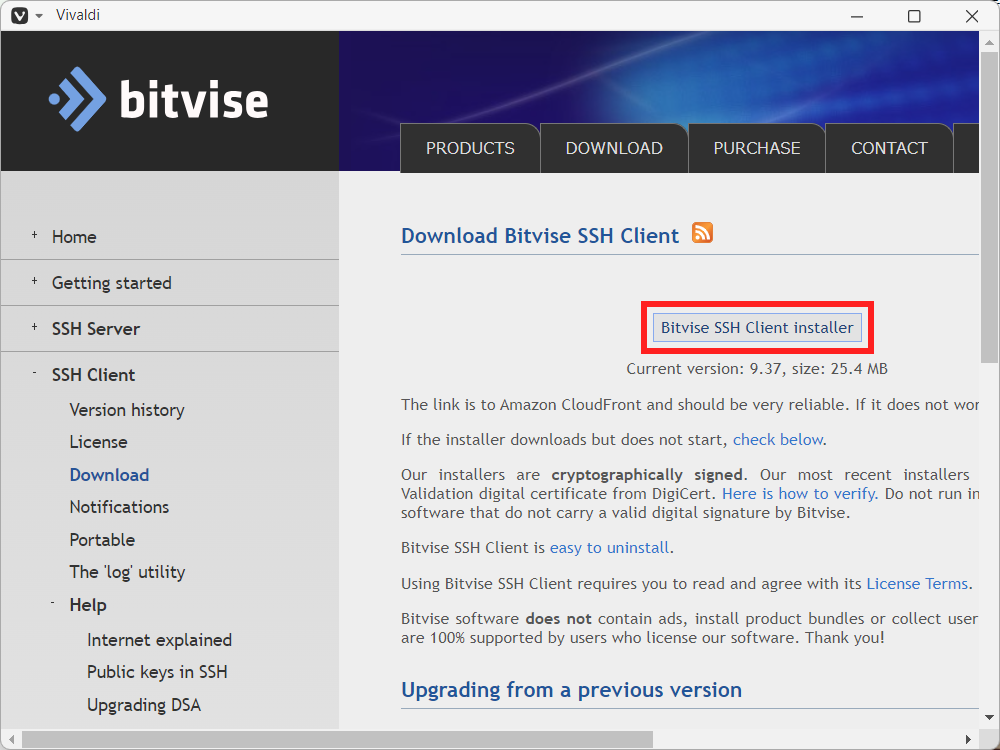Viewport: 1000px width, 750px height.
Task: Select SSH Client sidebar entry
Action: pos(93,375)
